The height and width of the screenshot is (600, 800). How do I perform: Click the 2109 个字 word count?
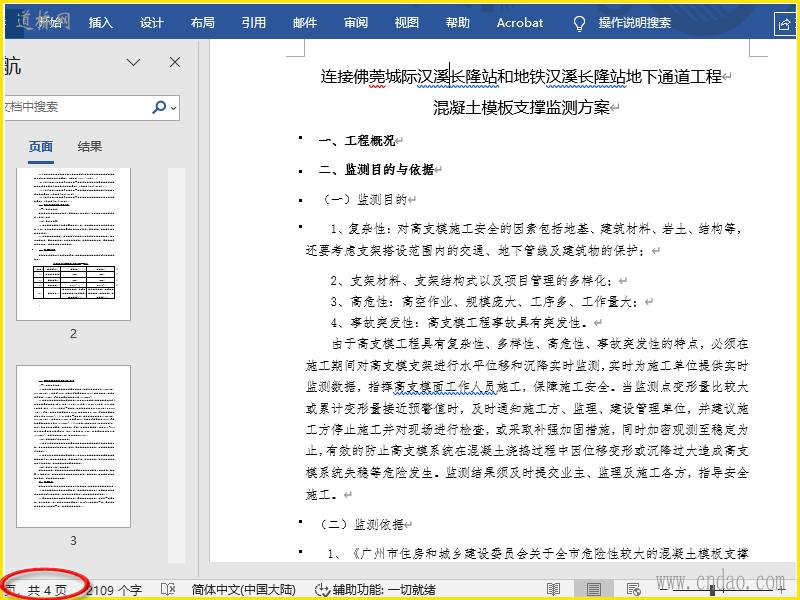pyautogui.click(x=114, y=590)
